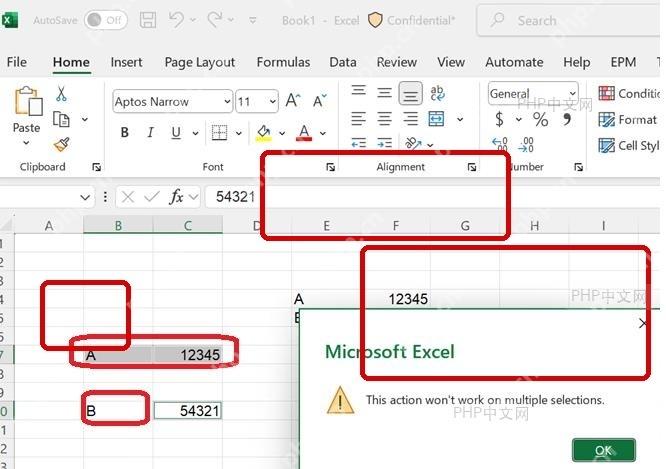Viewport: 666px width, 469px height.
Task: Click the Decrease Indent icon
Action: pyautogui.click(x=359, y=144)
